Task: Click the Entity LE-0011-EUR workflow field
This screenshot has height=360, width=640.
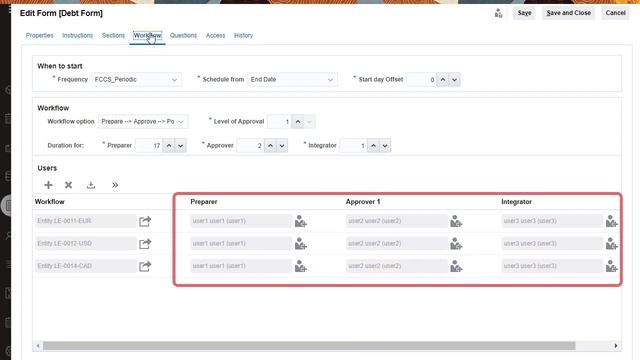Action: coord(86,221)
